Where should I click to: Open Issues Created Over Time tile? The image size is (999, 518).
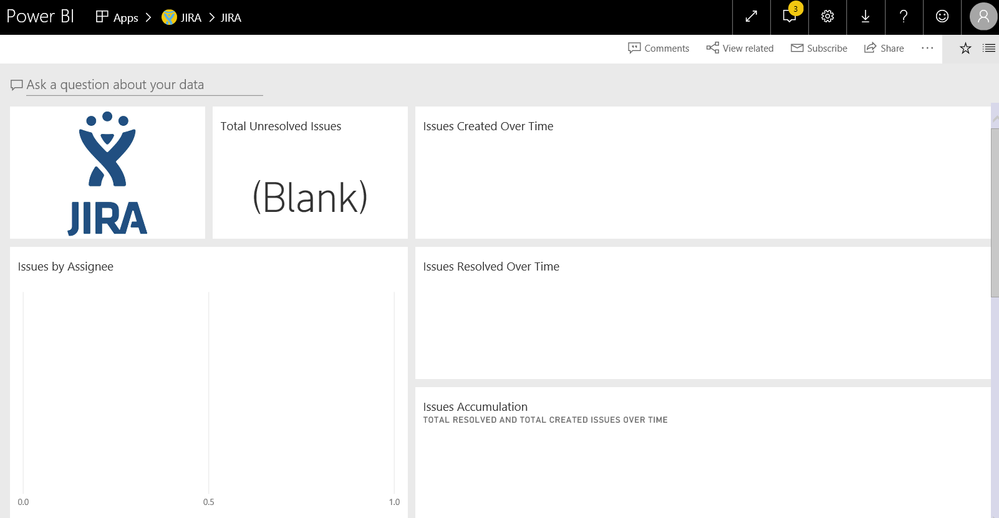[x=703, y=173]
